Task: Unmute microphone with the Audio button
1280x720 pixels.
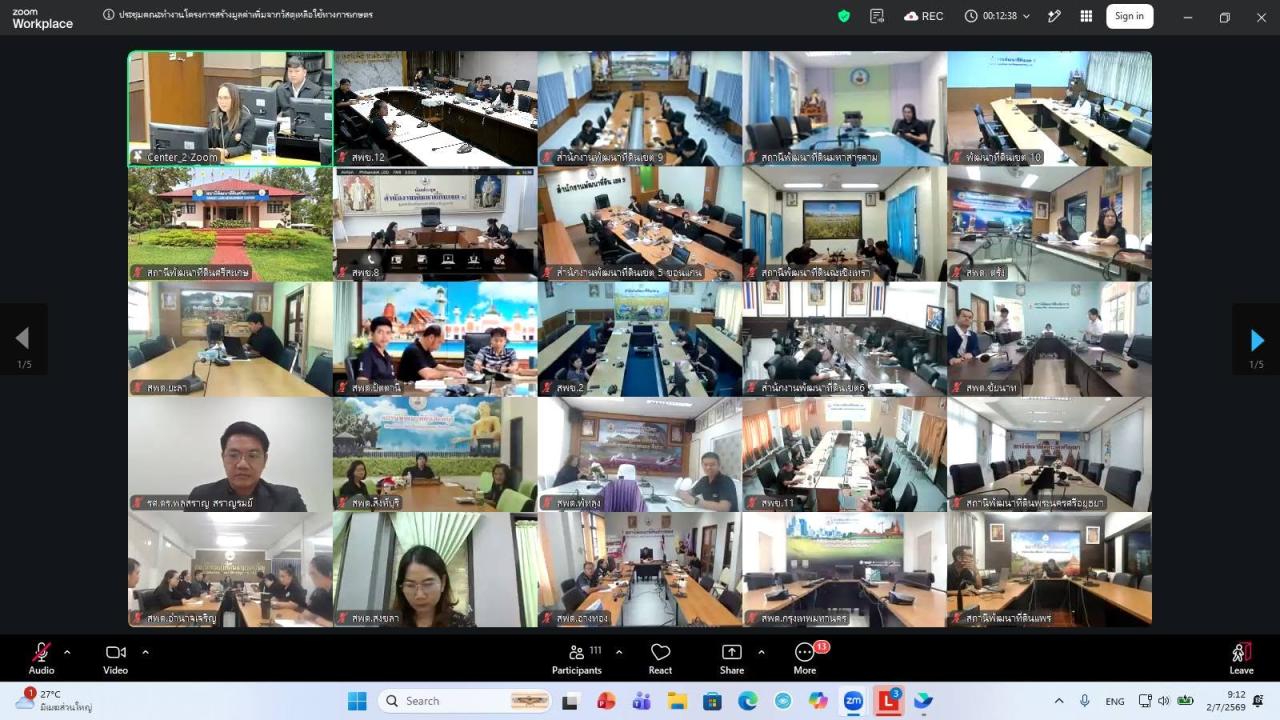Action: [41, 658]
